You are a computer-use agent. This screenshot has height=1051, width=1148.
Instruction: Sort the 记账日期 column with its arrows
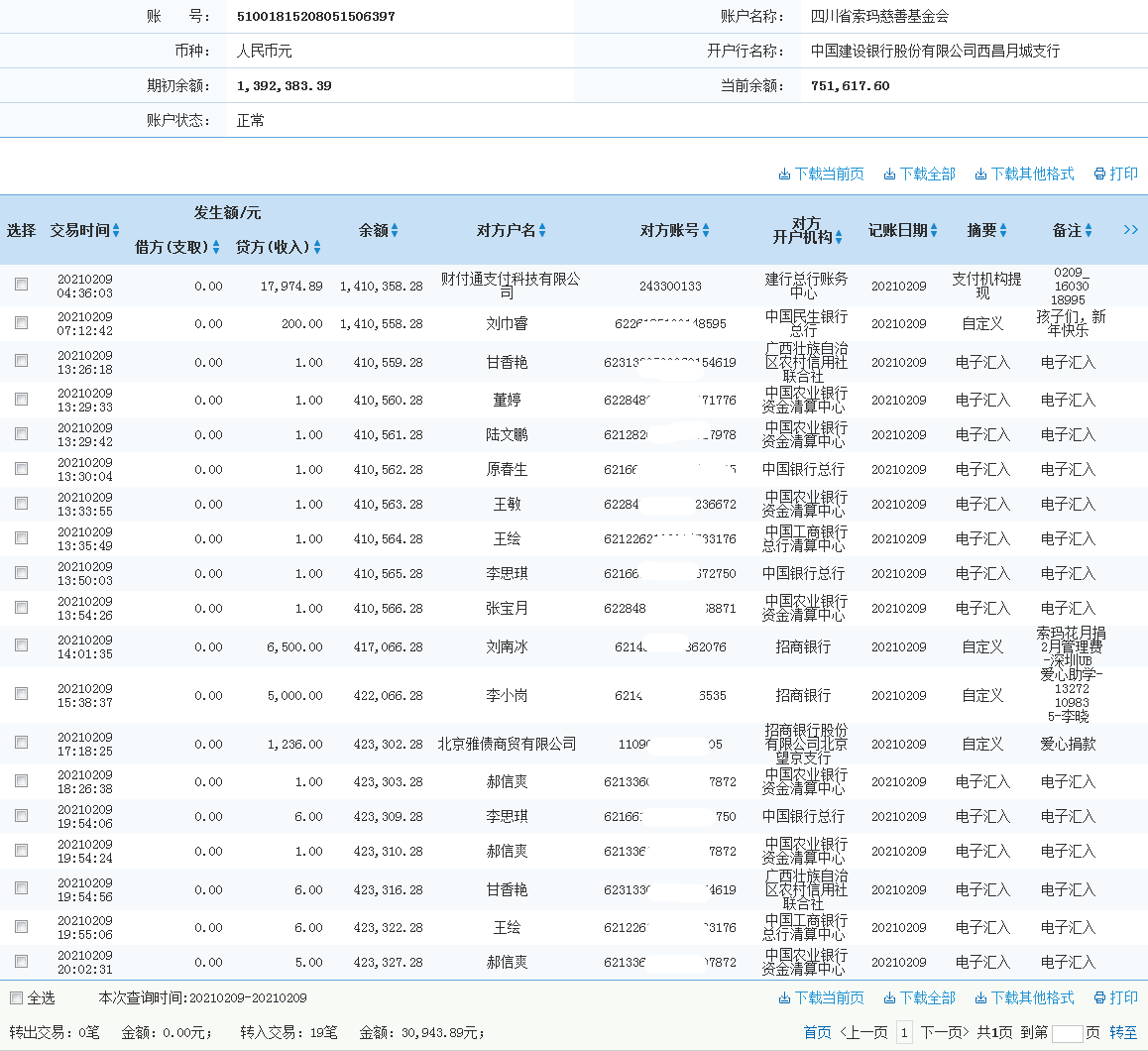pos(933,230)
